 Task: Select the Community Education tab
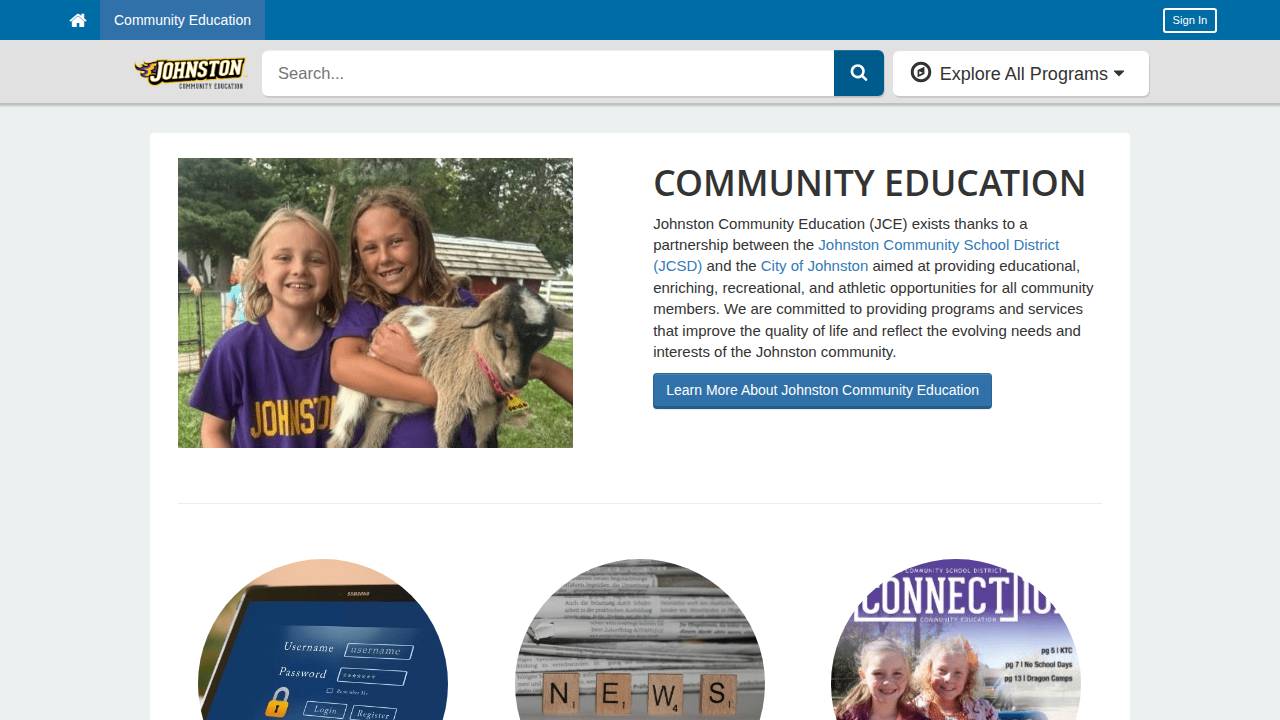click(x=182, y=20)
